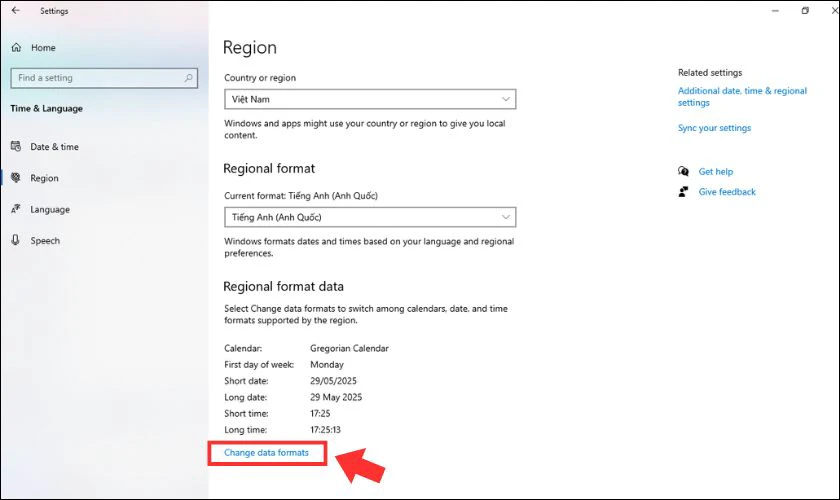Viewport: 840px width, 500px height.
Task: Click the Monday first day value
Action: [x=327, y=364]
